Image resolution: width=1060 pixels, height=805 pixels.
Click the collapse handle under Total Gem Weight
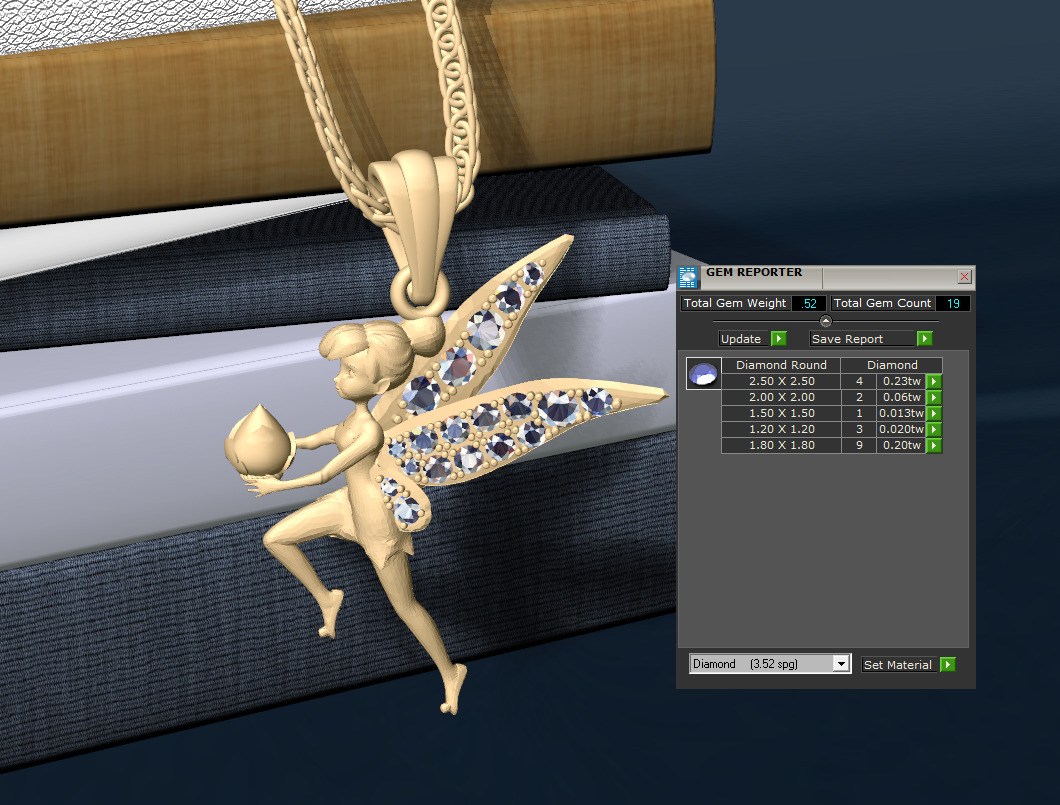[x=825, y=321]
